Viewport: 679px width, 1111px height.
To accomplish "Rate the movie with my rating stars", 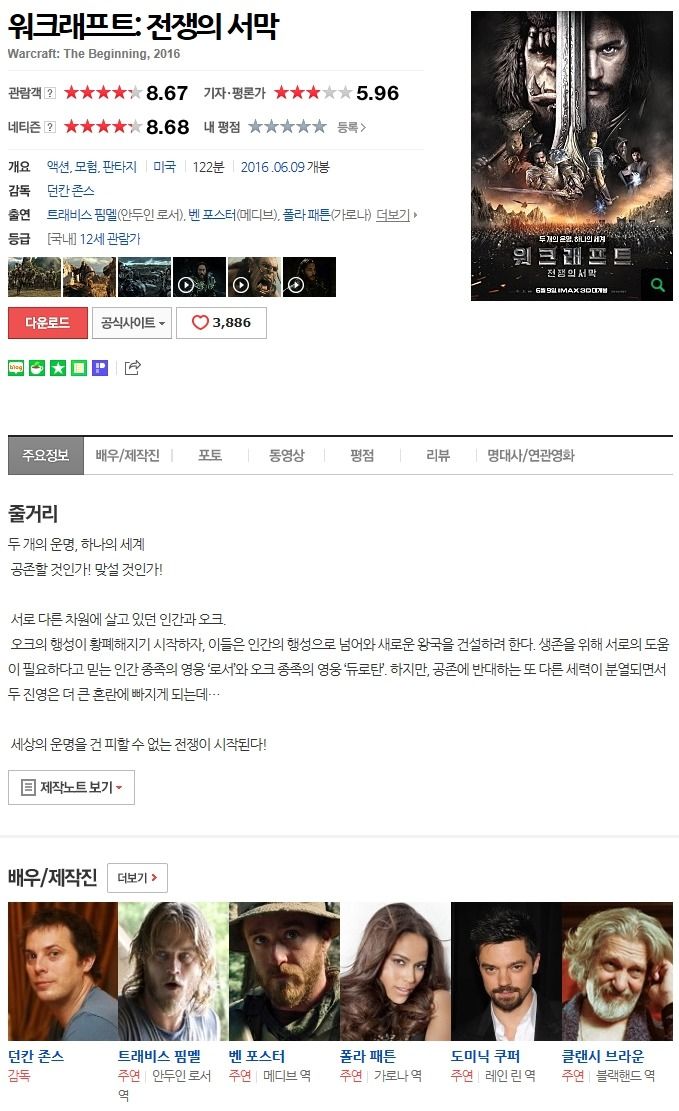I will point(287,127).
